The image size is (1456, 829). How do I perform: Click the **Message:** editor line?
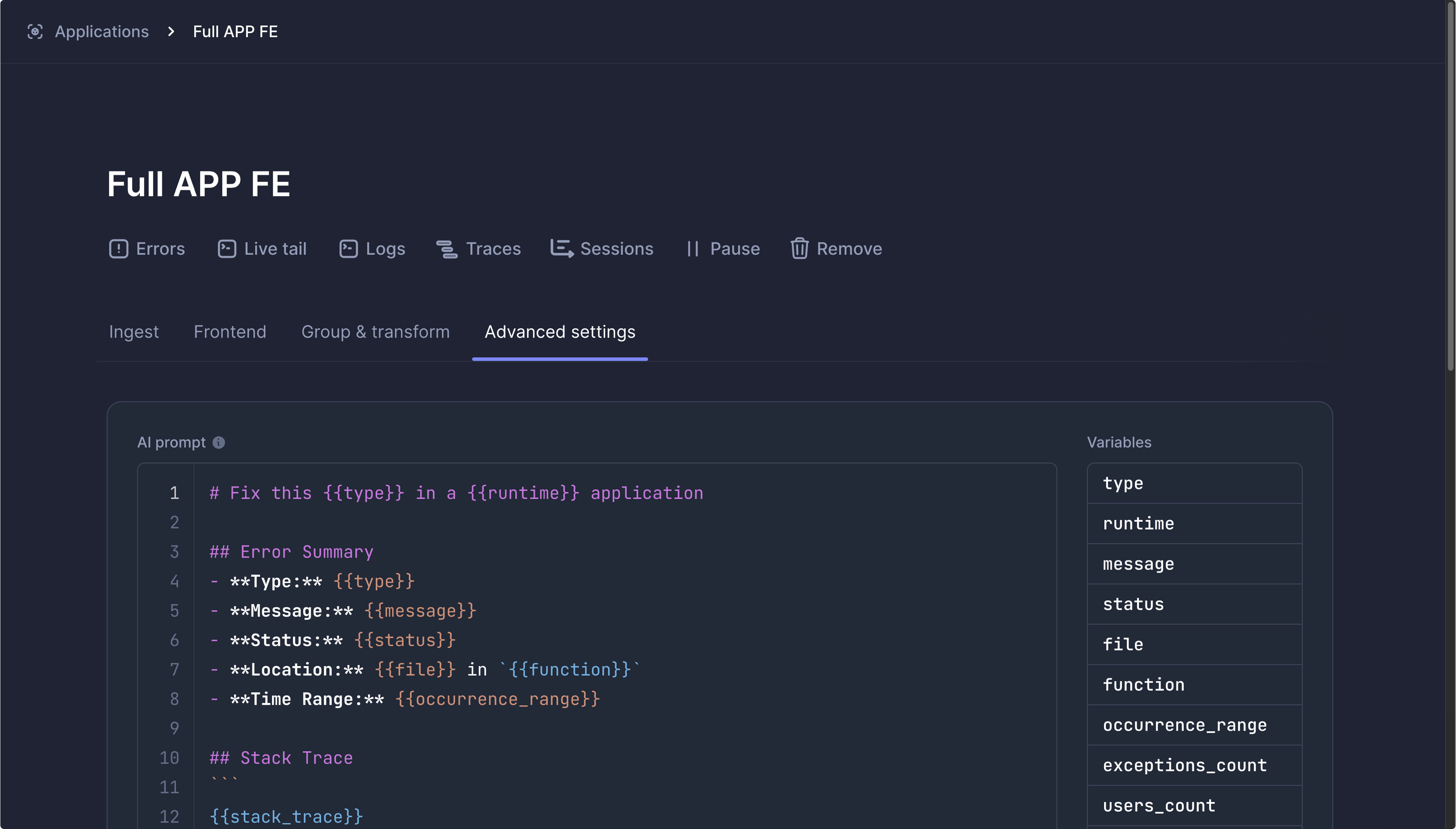pyautogui.click(x=343, y=611)
